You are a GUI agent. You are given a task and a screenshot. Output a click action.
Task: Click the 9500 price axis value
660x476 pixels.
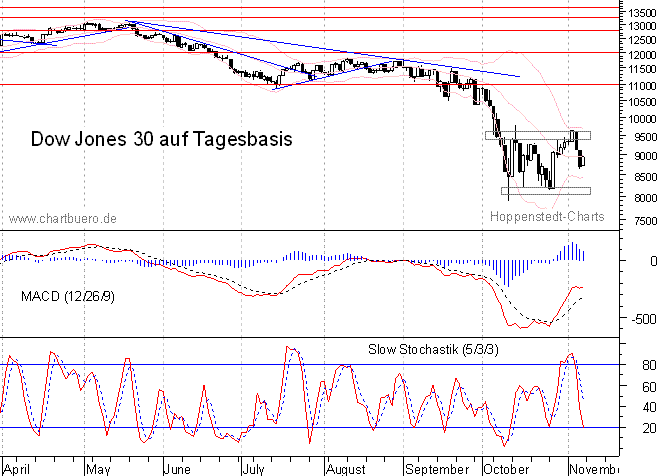coord(646,137)
